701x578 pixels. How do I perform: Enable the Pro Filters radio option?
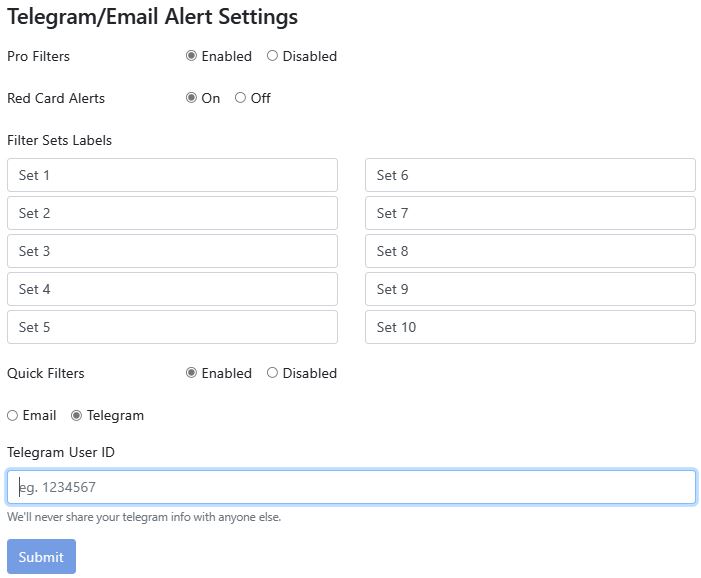[x=191, y=57]
